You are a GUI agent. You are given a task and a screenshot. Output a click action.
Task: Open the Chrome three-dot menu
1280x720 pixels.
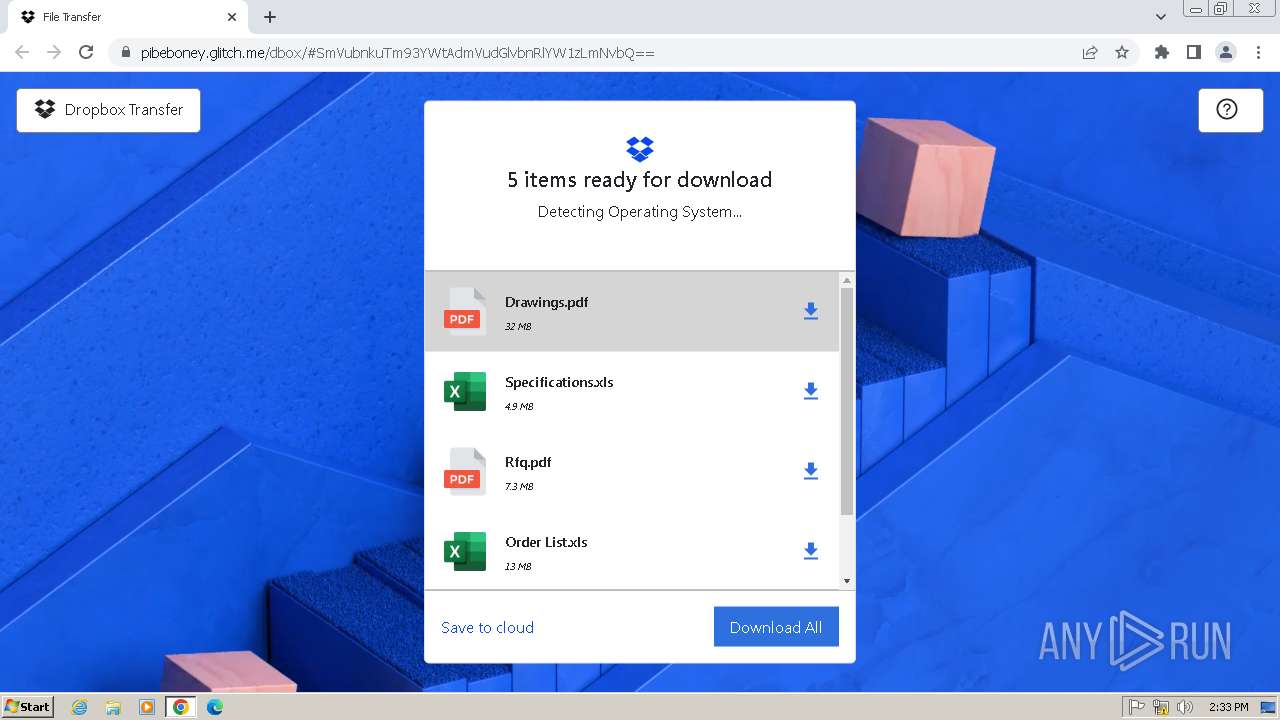tap(1258, 52)
